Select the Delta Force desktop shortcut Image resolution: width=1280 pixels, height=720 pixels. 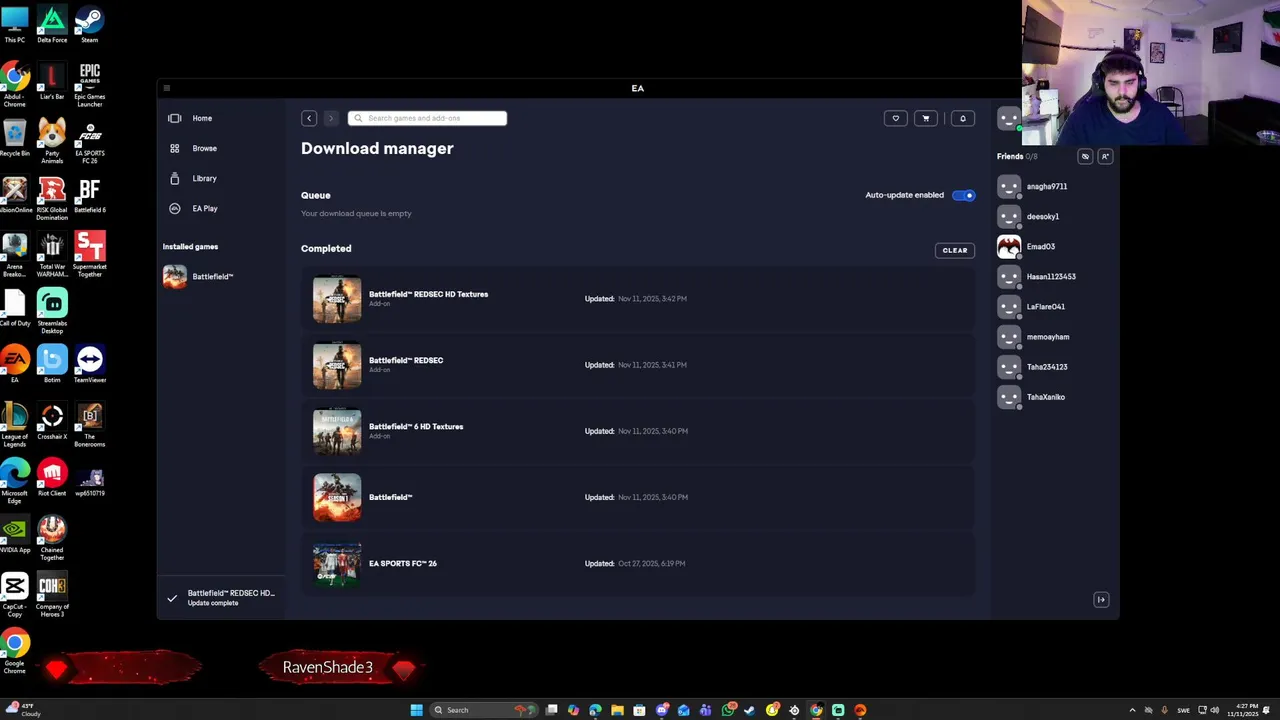(x=52, y=25)
